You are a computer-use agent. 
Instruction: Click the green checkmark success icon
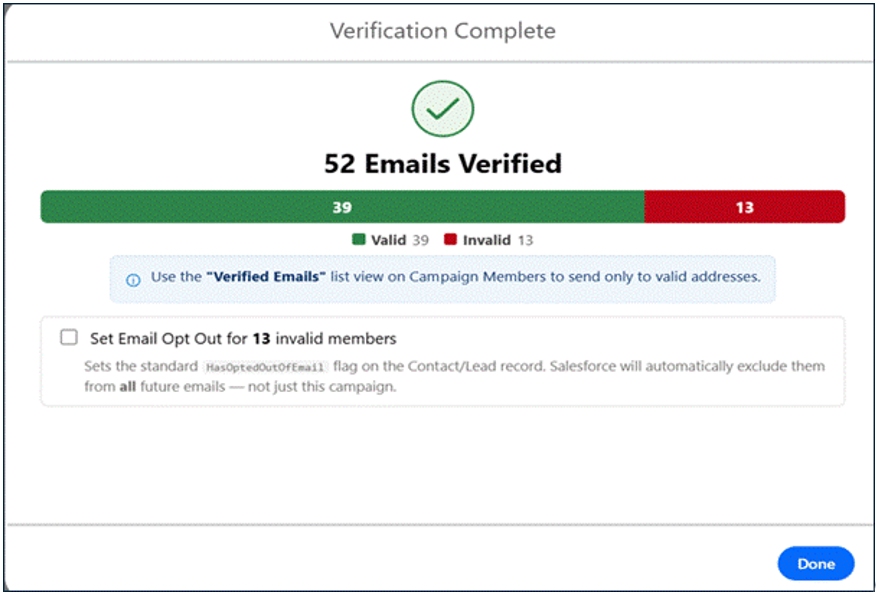pyautogui.click(x=442, y=109)
